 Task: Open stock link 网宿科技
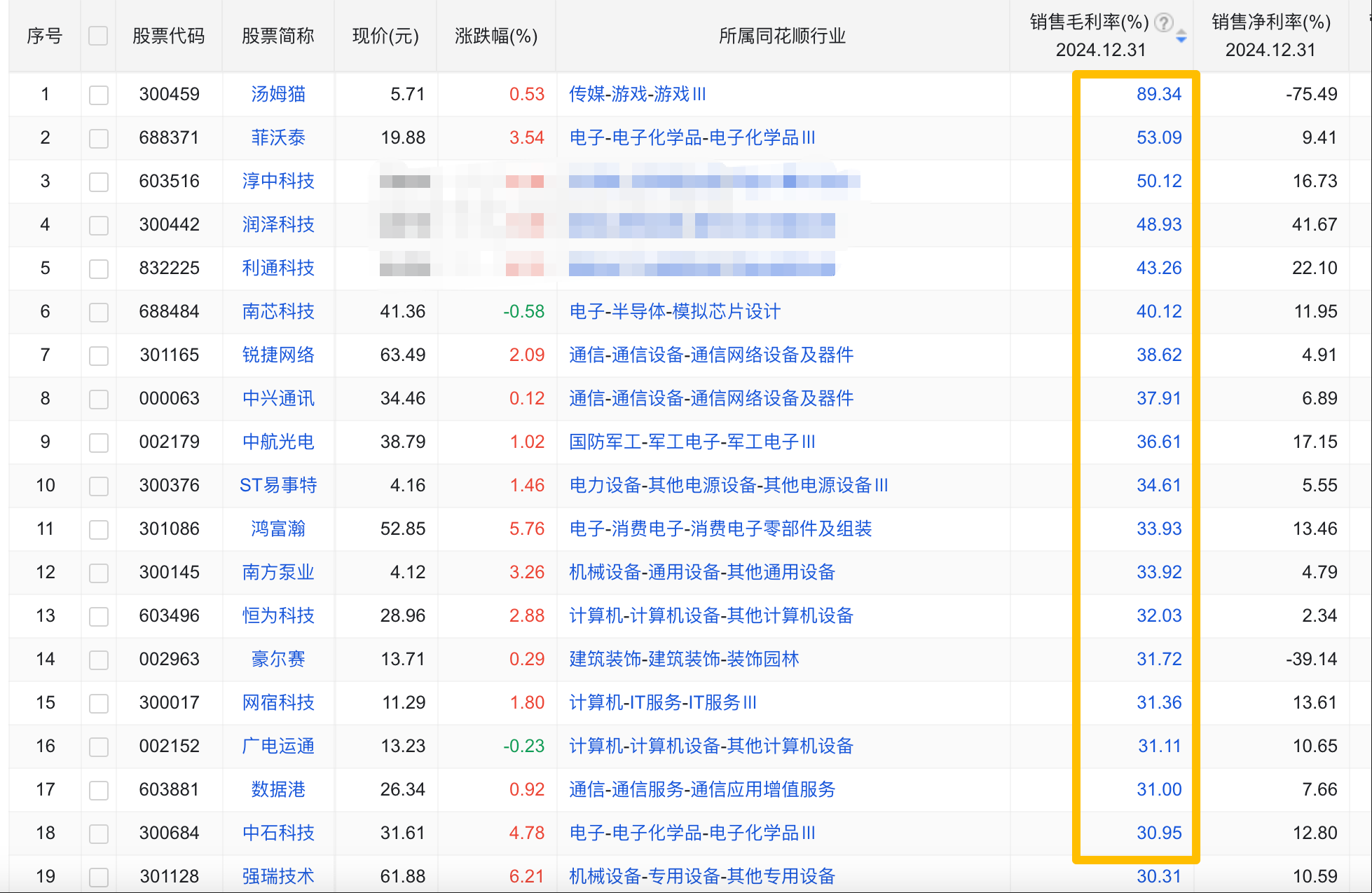click(278, 702)
